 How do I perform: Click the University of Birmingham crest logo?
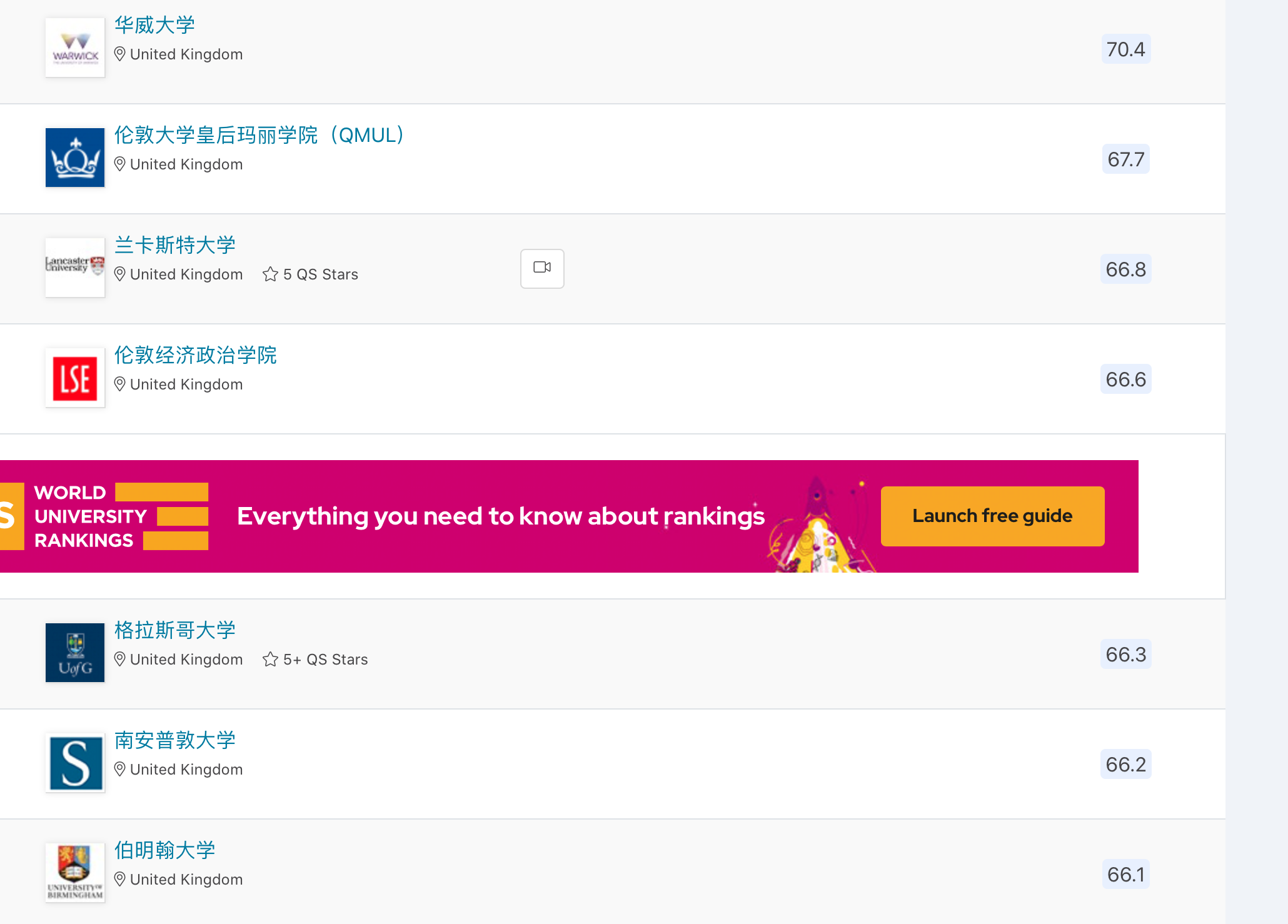pos(75,873)
